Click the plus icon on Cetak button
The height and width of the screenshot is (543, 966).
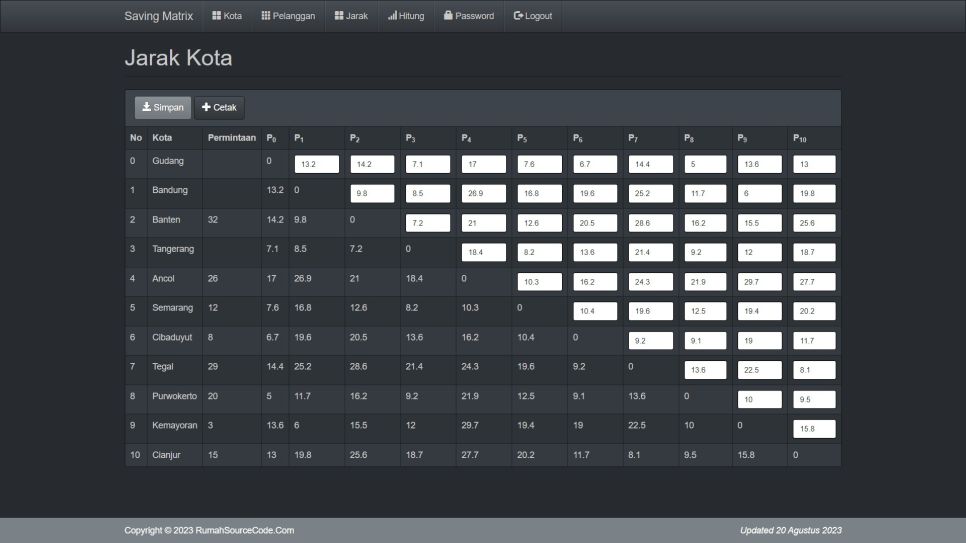coord(206,107)
